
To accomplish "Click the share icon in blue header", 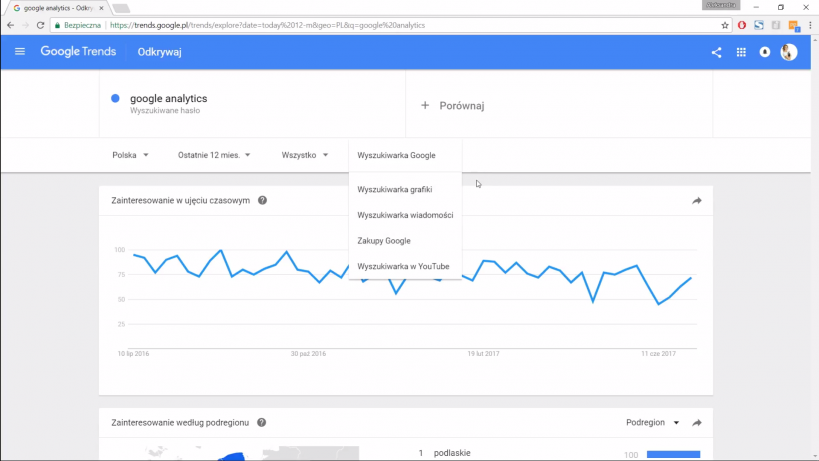I will [716, 52].
